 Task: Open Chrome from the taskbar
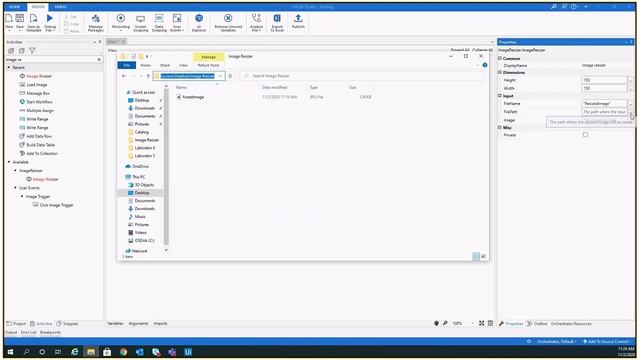(x=123, y=352)
